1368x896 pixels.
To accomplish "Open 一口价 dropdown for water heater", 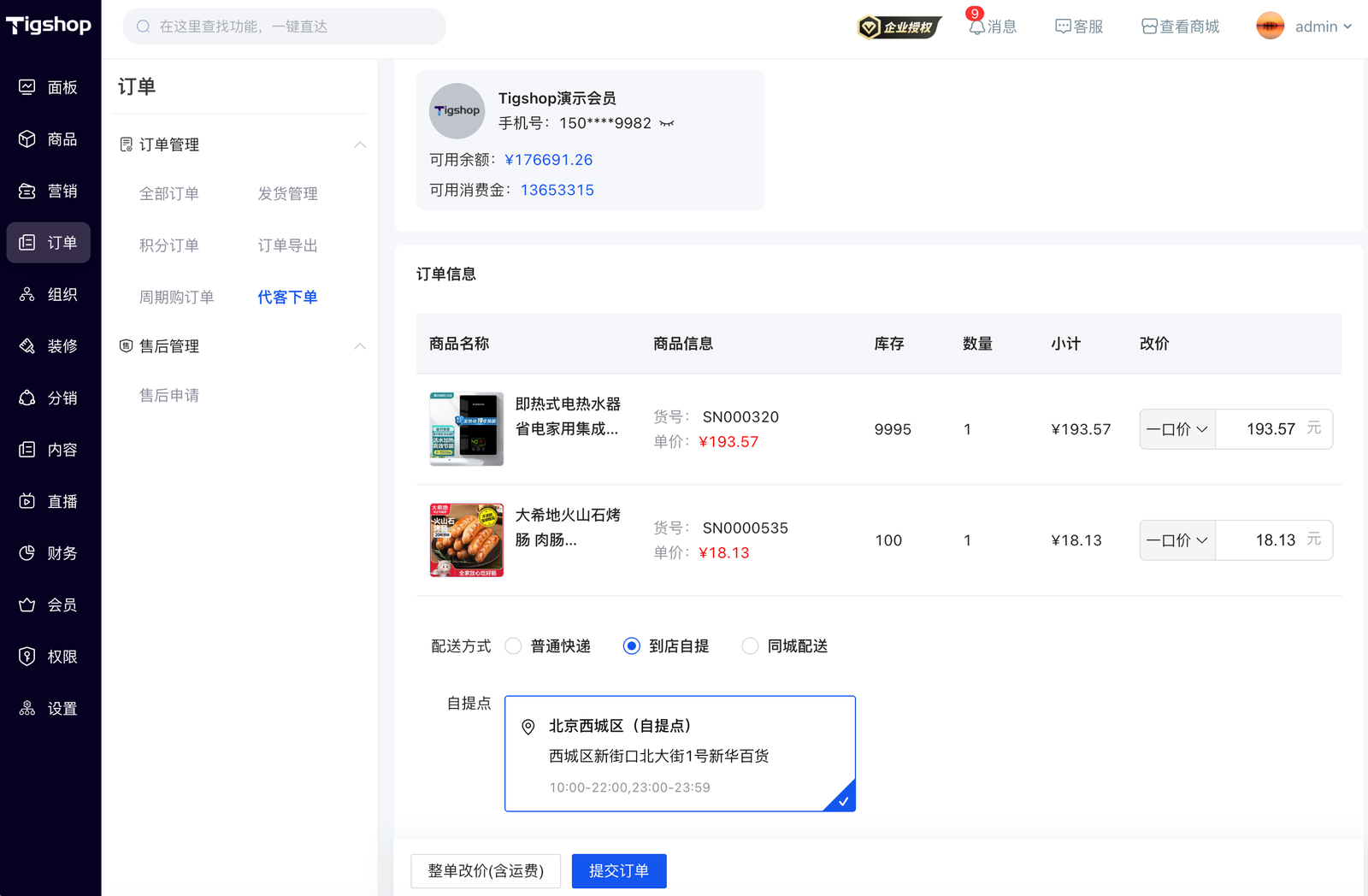I will pos(1177,429).
